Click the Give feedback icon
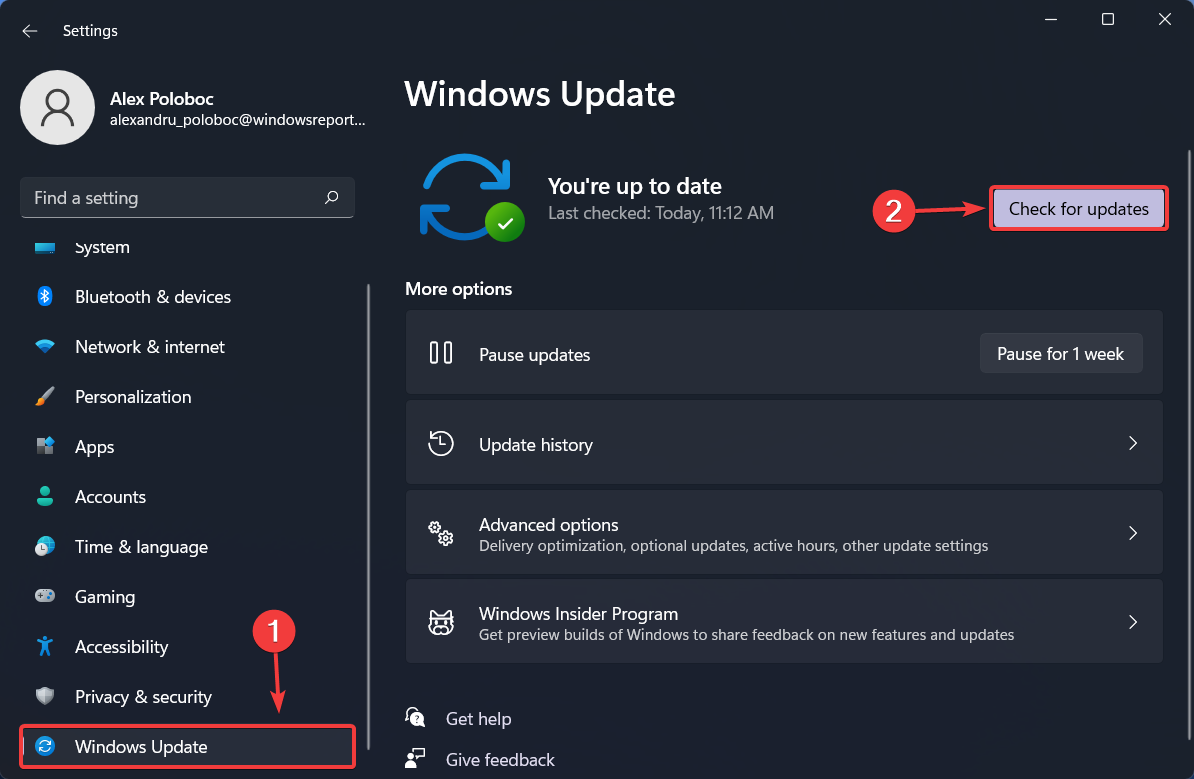The height and width of the screenshot is (779, 1194). [415, 758]
